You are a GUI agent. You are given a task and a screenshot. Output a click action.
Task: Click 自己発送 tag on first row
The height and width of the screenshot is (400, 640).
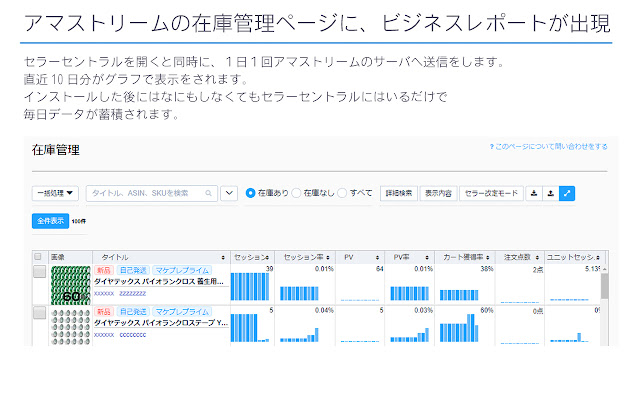pos(133,270)
